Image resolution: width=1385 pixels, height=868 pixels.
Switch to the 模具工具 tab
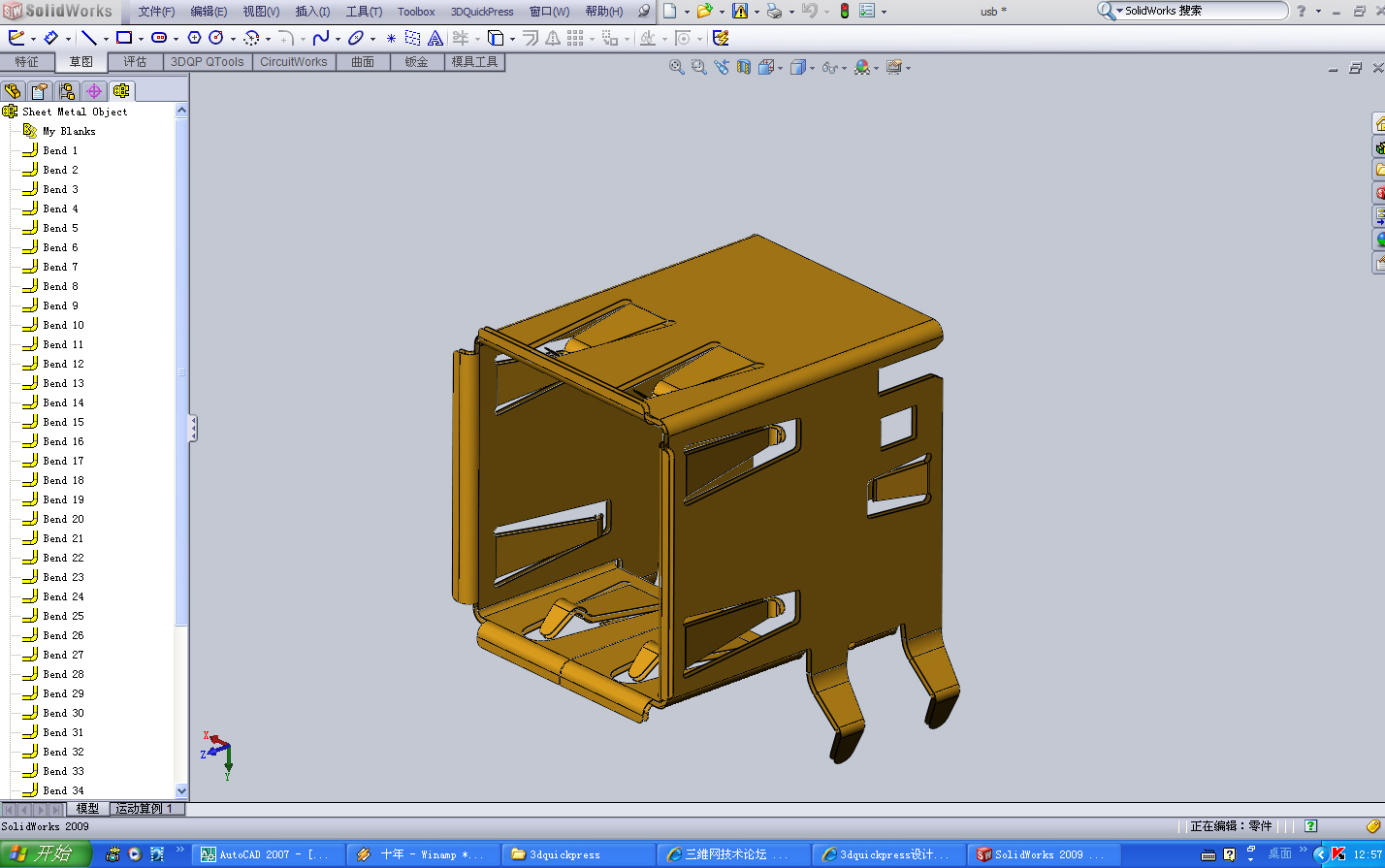(475, 62)
